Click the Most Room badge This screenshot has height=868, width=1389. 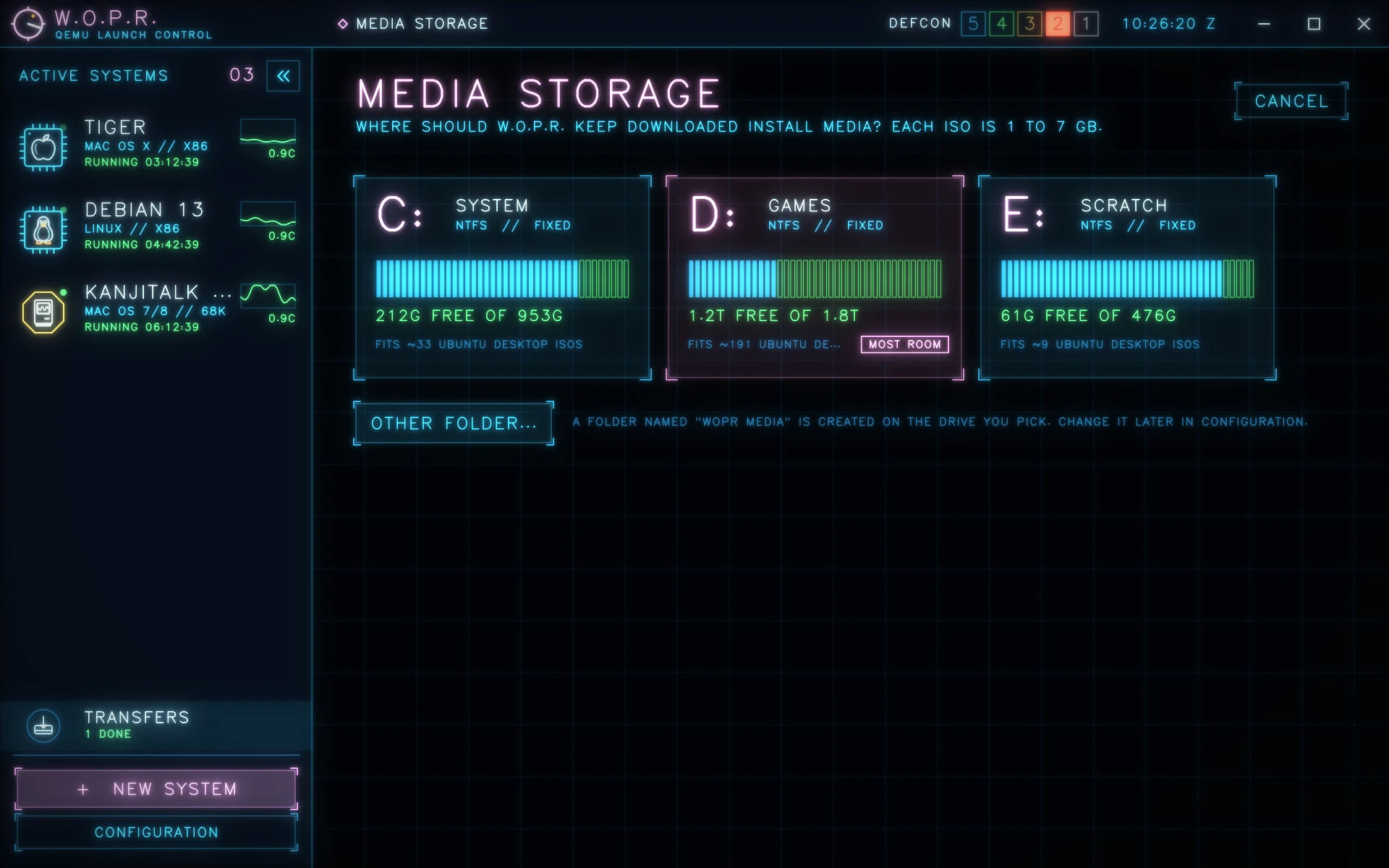pyautogui.click(x=904, y=344)
